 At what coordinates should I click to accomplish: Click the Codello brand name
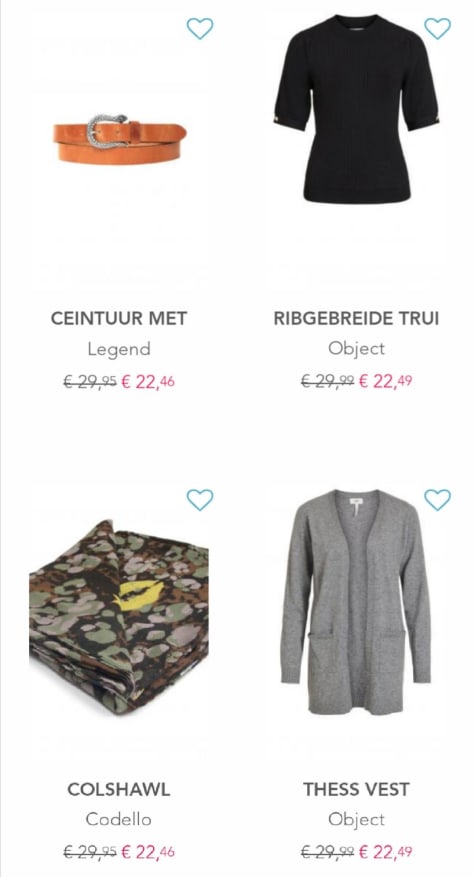[x=119, y=819]
